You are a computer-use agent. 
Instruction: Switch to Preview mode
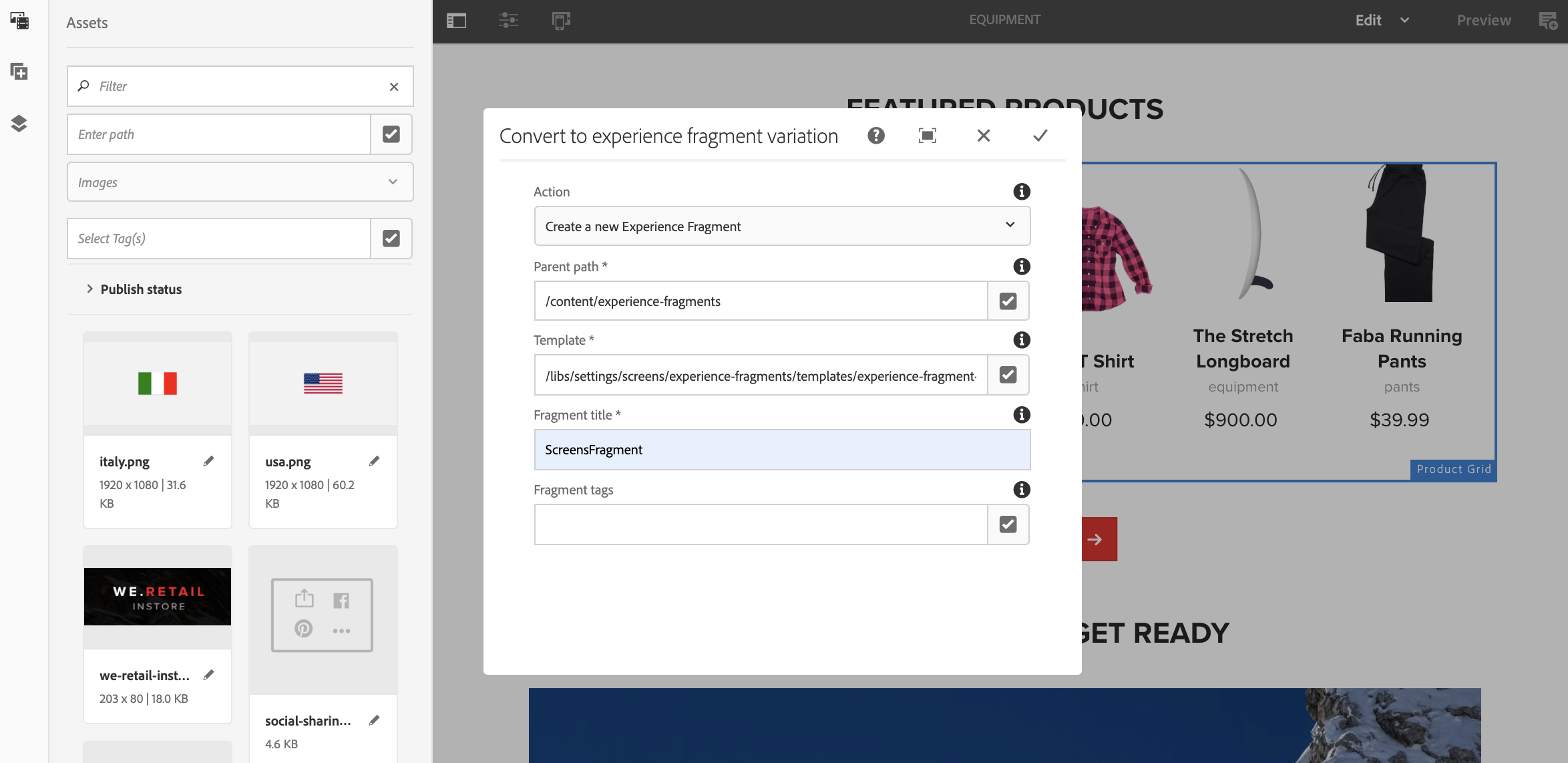[1483, 21]
